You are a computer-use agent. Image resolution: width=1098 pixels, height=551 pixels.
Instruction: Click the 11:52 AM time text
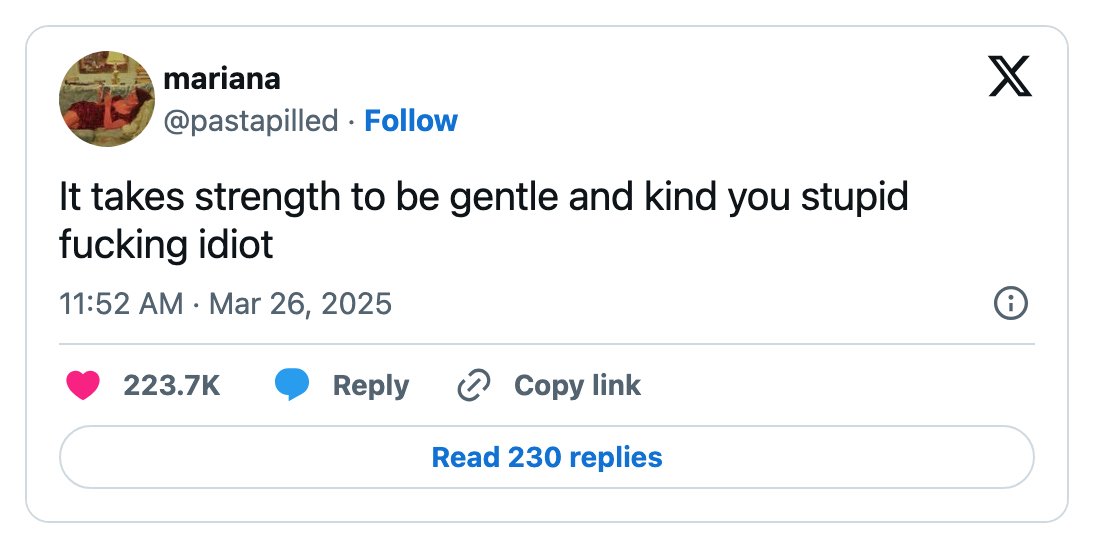tap(121, 304)
